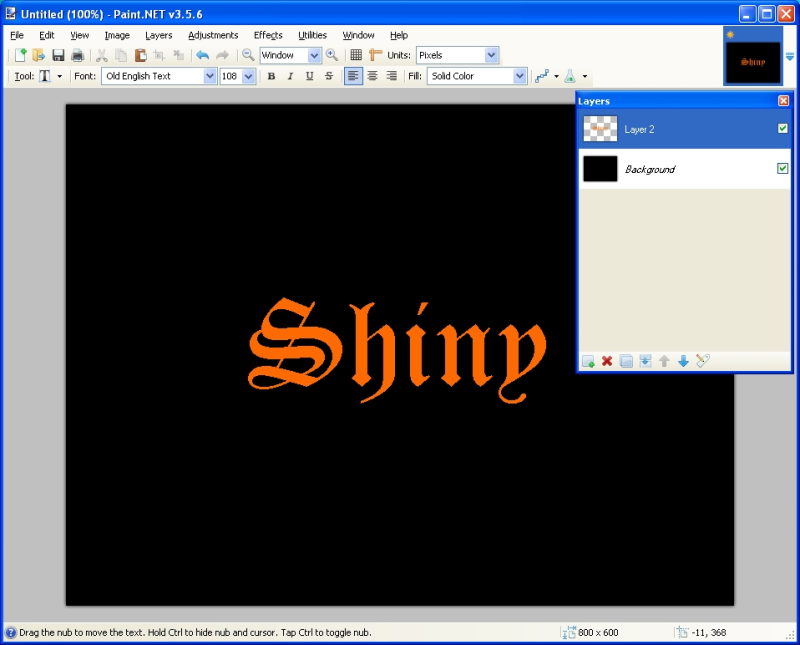Duplicate the layer via the Duplicate Layer icon
This screenshot has width=800, height=645.
click(627, 361)
